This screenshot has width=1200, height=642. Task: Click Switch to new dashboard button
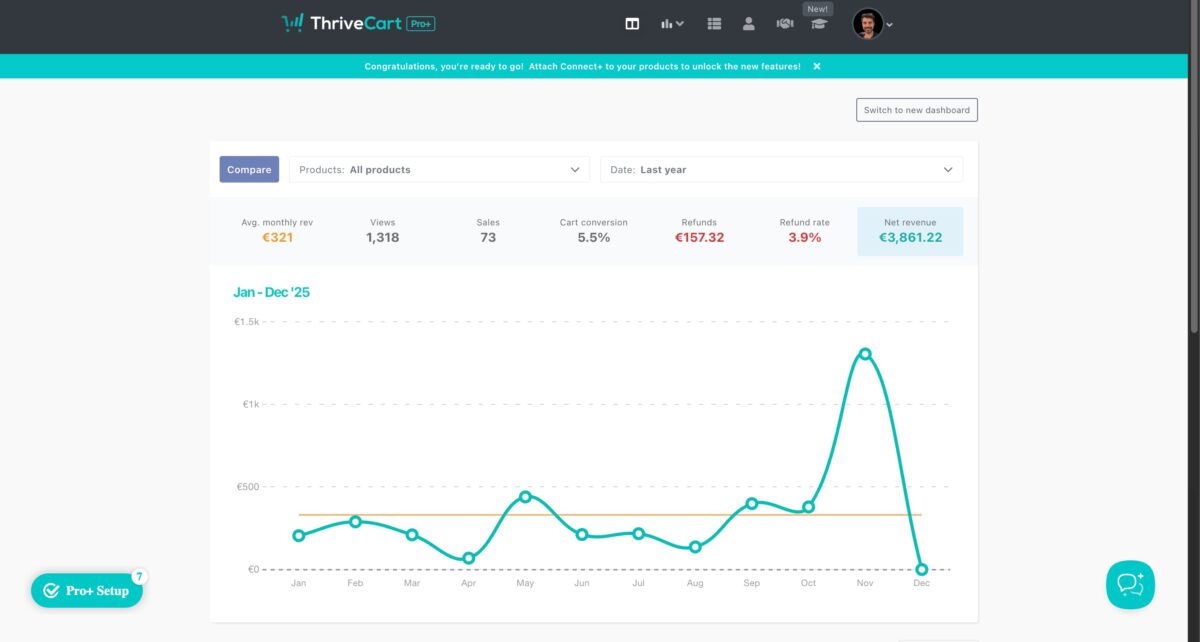[916, 110]
